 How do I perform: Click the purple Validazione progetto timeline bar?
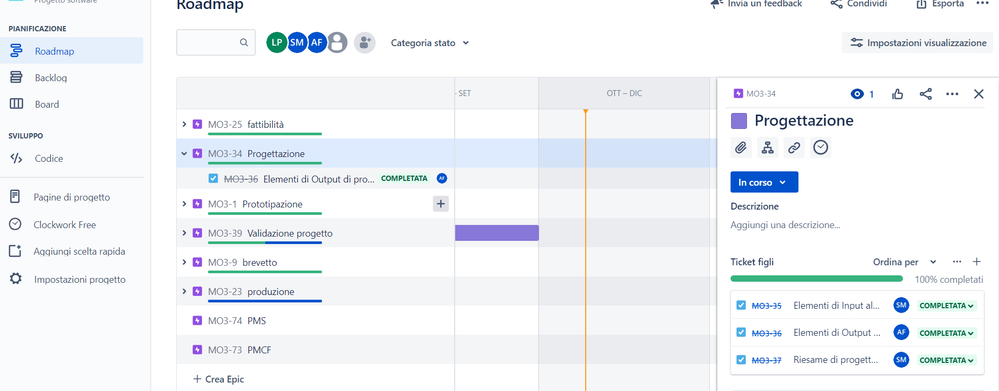(x=497, y=233)
